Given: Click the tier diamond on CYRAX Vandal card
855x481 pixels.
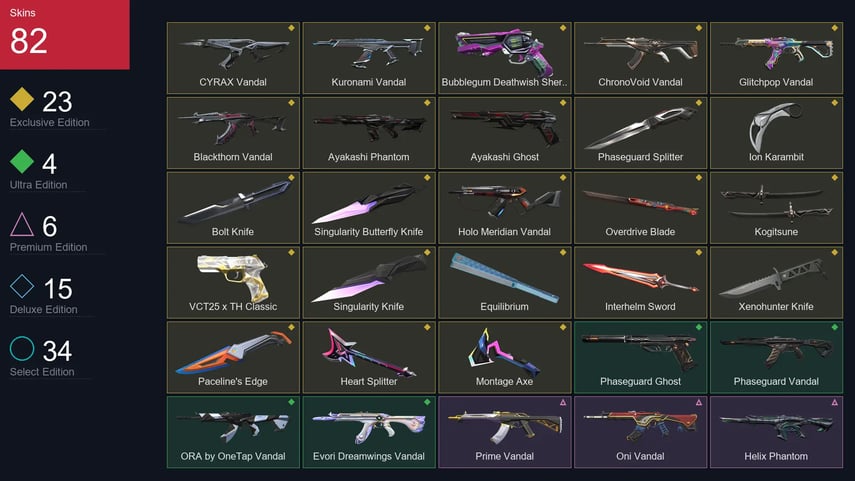Looking at the screenshot, I should click(x=291, y=28).
